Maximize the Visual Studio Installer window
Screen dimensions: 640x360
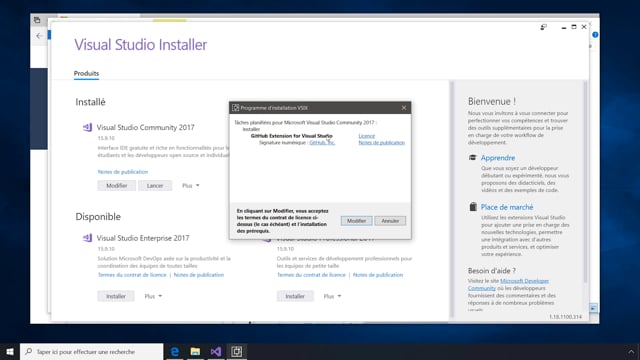click(x=574, y=27)
